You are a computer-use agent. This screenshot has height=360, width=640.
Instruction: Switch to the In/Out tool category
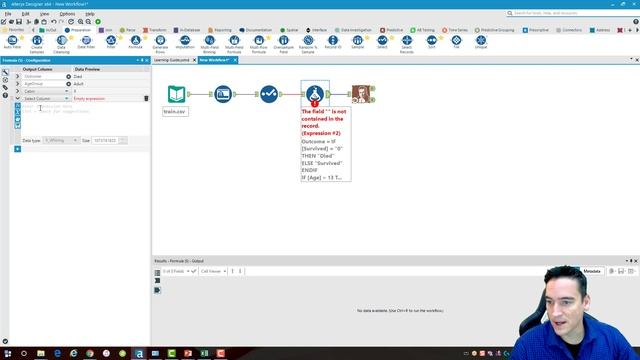(x=48, y=30)
